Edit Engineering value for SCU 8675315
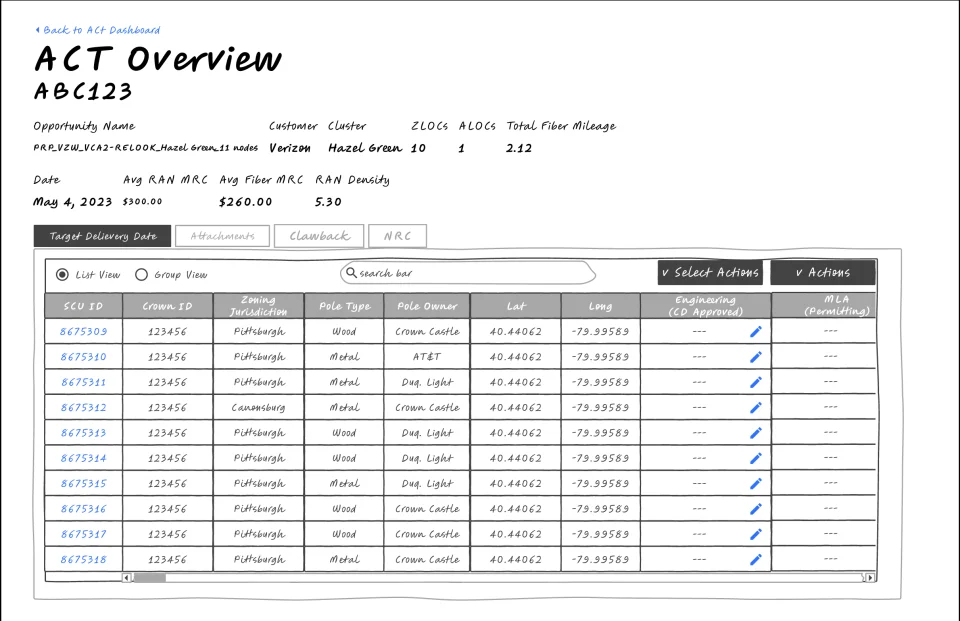Viewport: 960px width, 621px height. point(756,484)
